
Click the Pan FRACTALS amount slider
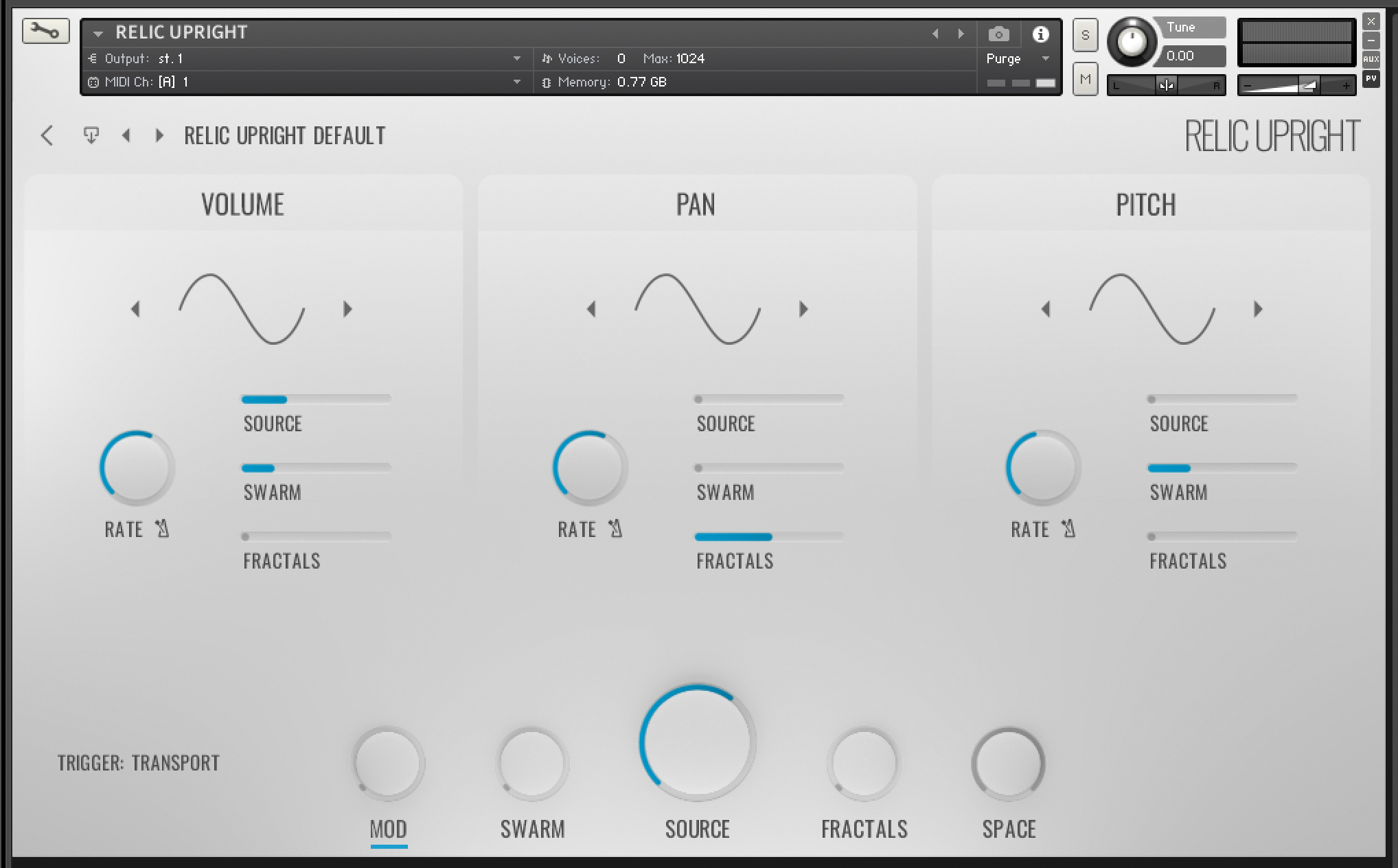[769, 536]
